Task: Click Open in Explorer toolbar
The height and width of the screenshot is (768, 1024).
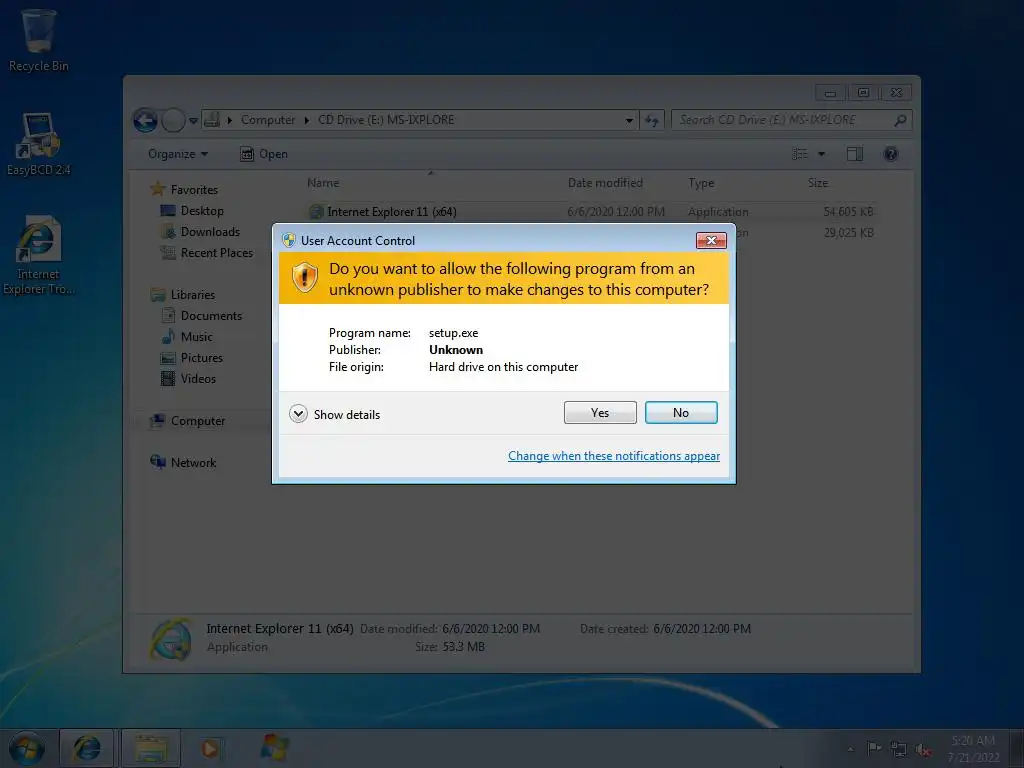Action: tap(264, 154)
